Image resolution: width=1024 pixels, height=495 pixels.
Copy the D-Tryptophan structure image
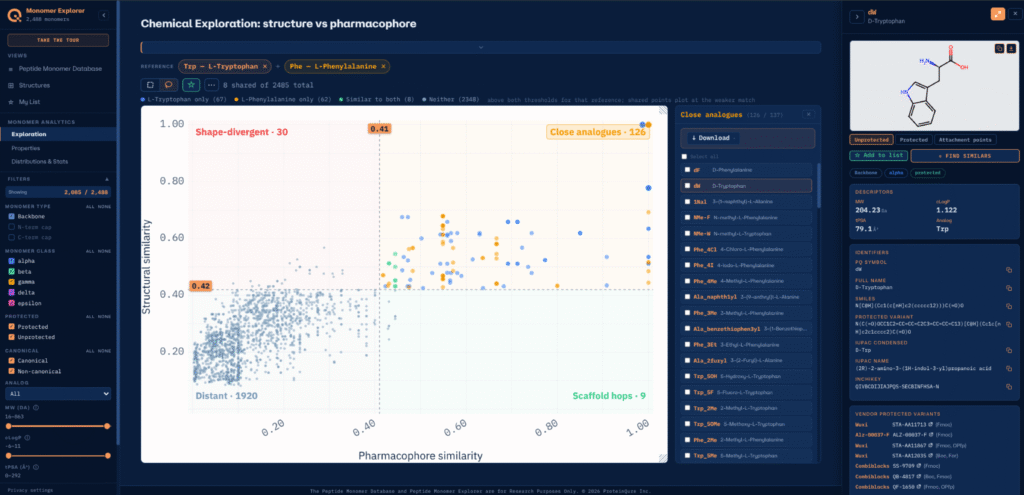coord(999,48)
